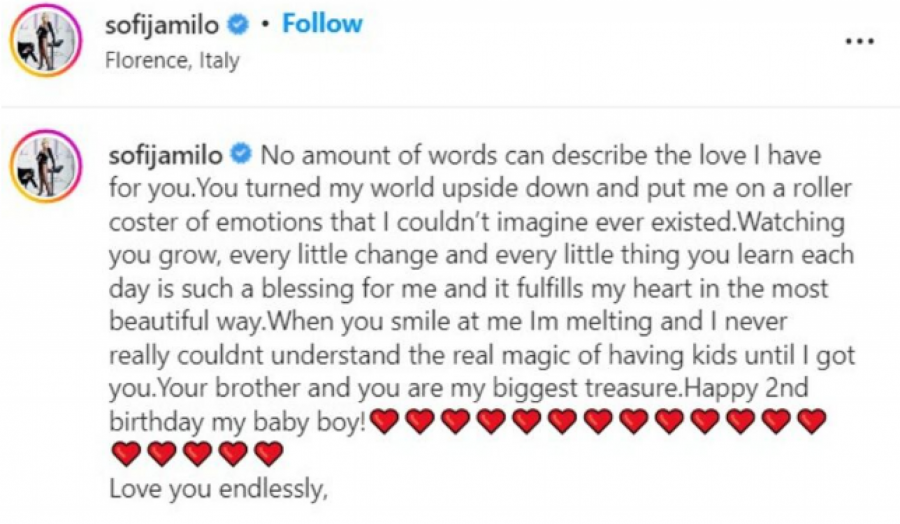Click verified badge beside caption username
This screenshot has width=900, height=524.
[240, 155]
